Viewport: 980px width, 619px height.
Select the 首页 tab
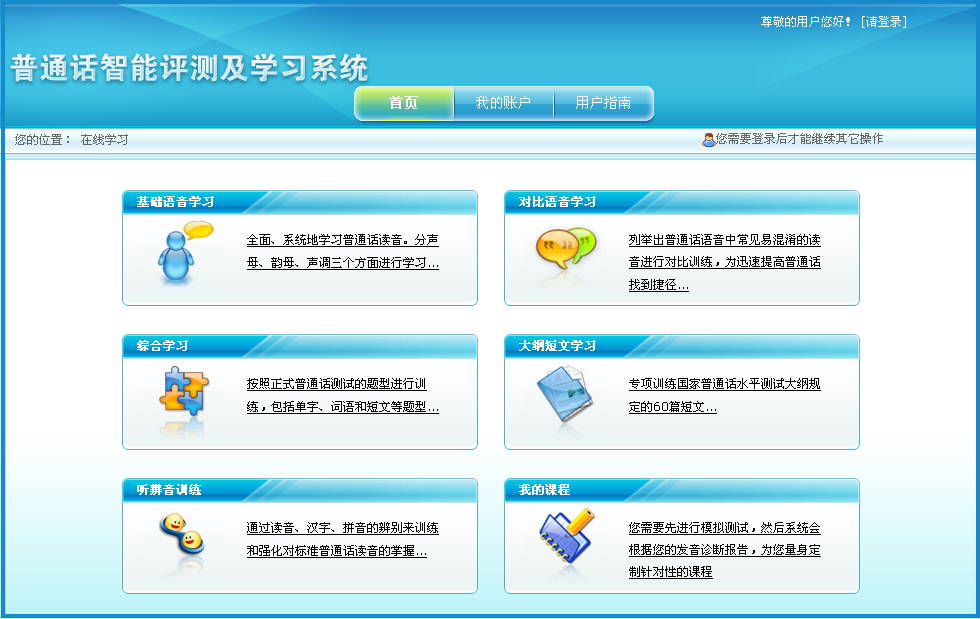point(403,102)
